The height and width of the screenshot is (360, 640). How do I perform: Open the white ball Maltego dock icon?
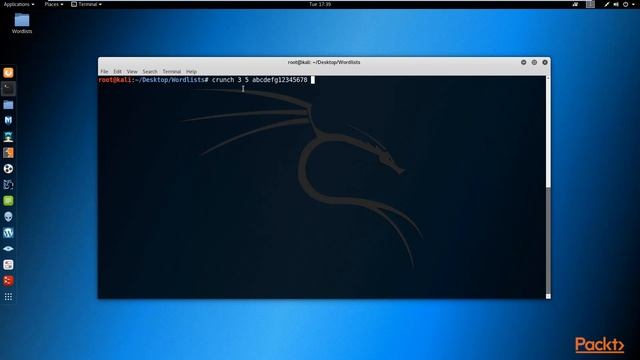pyautogui.click(x=8, y=169)
